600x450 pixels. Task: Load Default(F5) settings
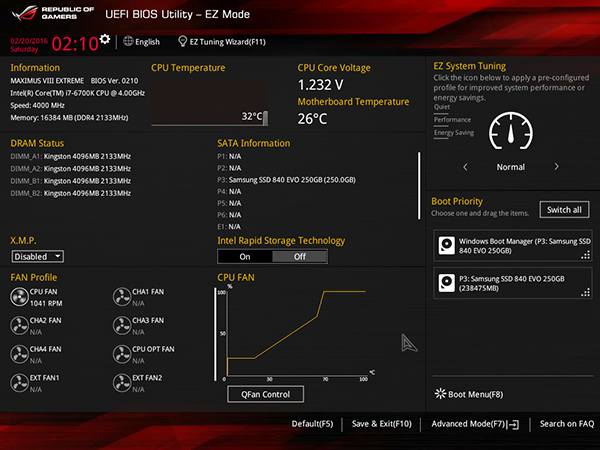tap(312, 424)
